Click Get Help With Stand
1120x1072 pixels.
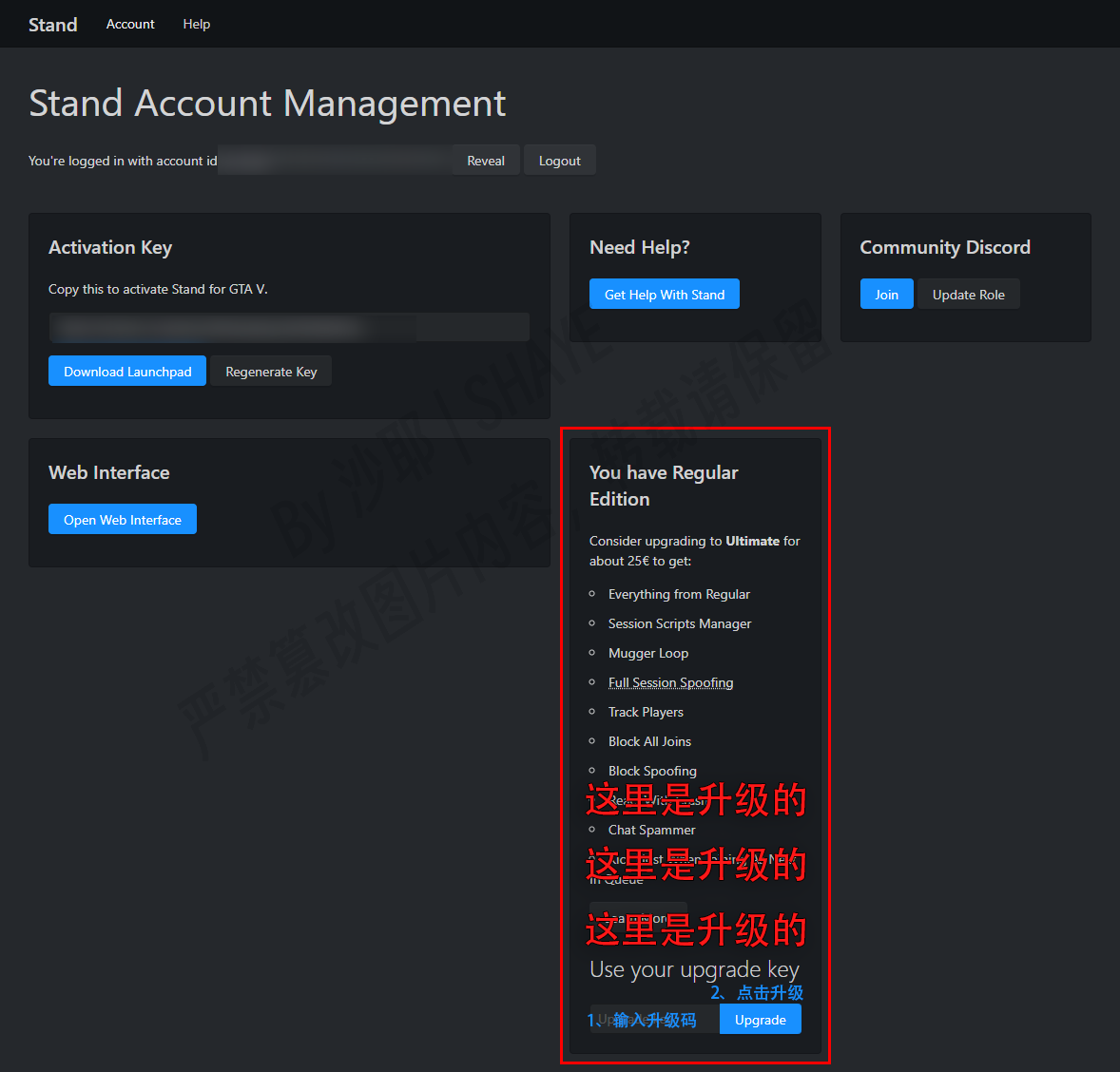tap(664, 295)
